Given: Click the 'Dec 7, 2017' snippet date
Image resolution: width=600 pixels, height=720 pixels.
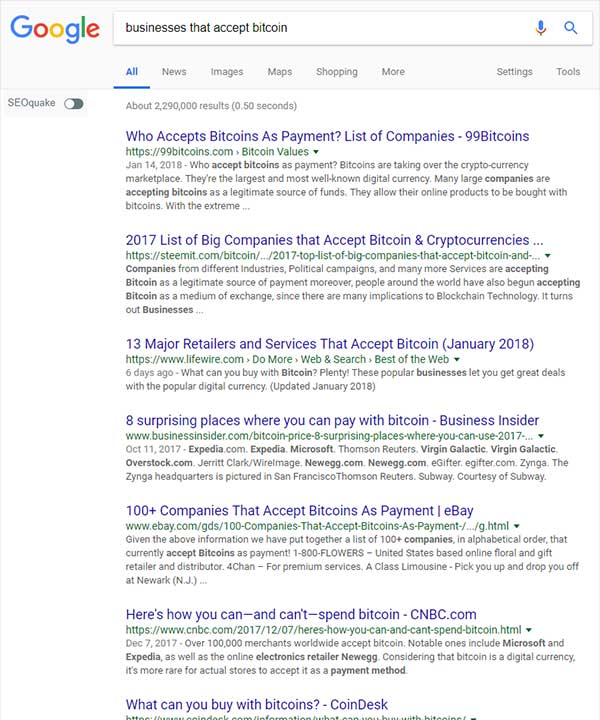Looking at the screenshot, I should click(x=151, y=643).
